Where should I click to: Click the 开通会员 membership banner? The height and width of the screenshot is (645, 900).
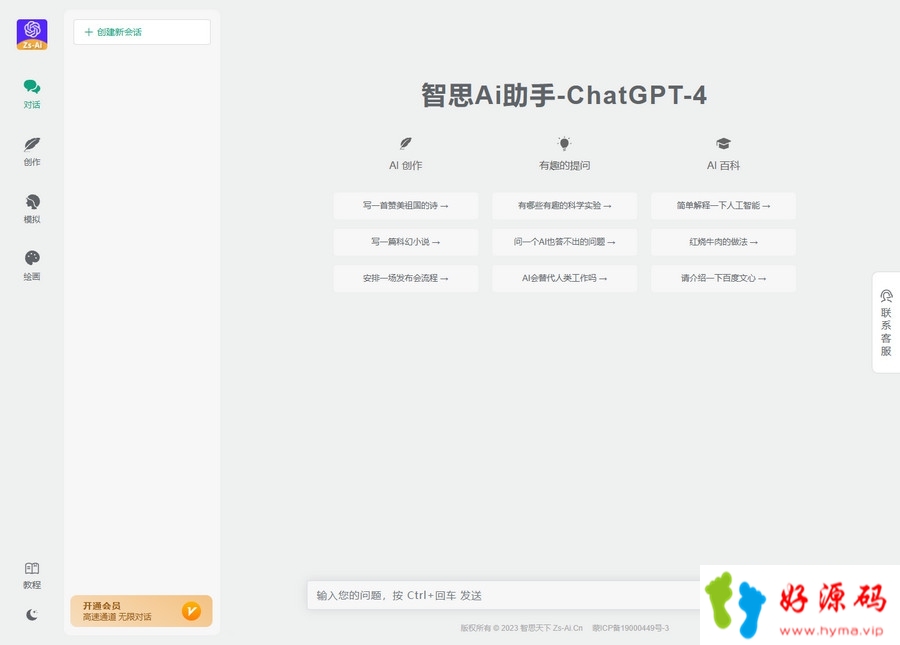[x=141, y=611]
